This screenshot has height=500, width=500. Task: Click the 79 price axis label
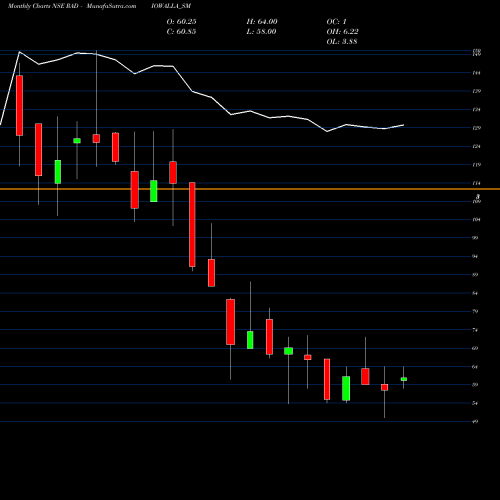(475, 311)
